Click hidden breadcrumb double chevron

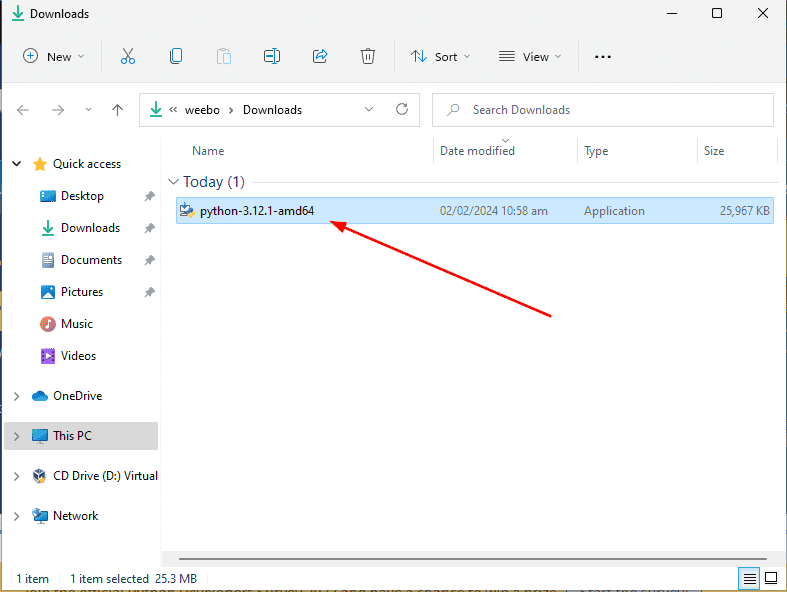pos(173,109)
